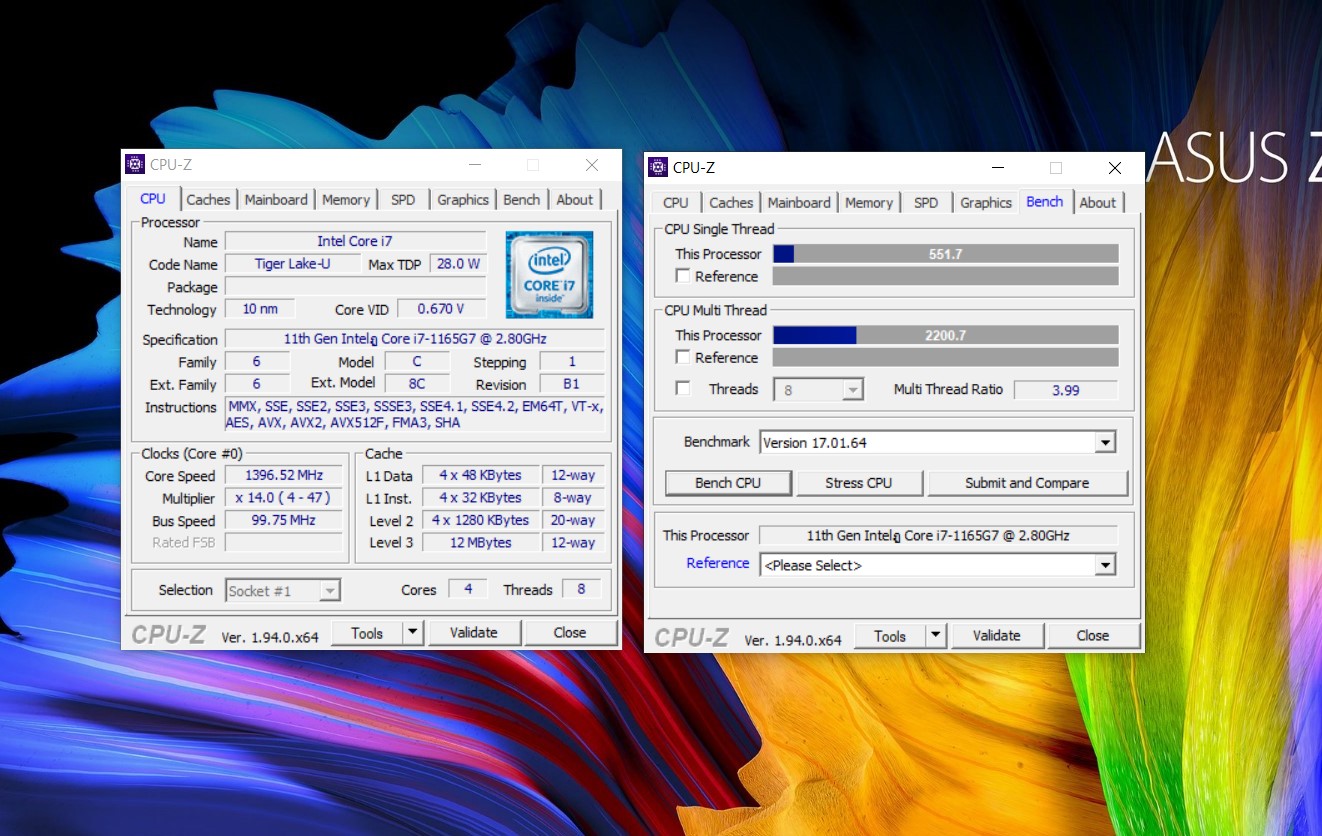This screenshot has height=836, width=1322.
Task: Click the L1 Data value 4 x 48 KBytes
Action: pos(480,475)
